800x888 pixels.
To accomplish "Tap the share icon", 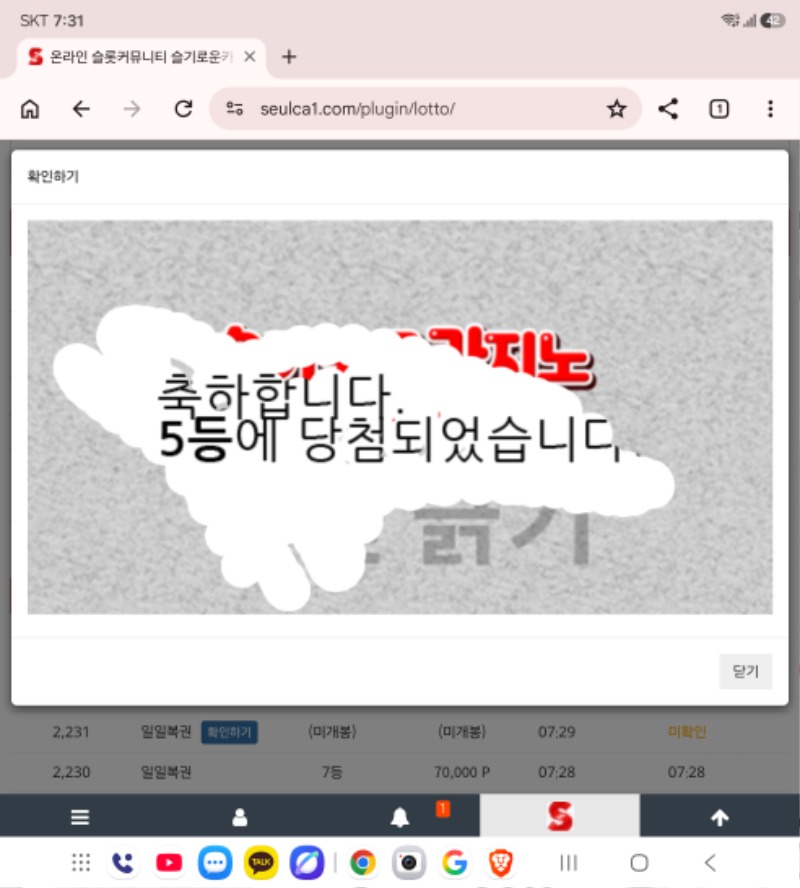I will pos(668,109).
